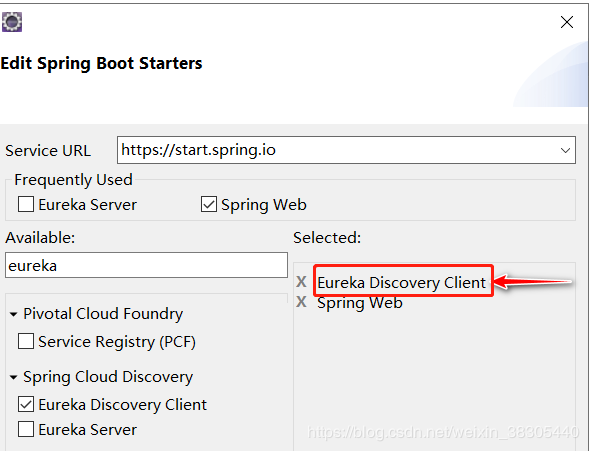Check Eureka Server in Frequently Used
Screen dimensions: 609x456
coord(26,204)
